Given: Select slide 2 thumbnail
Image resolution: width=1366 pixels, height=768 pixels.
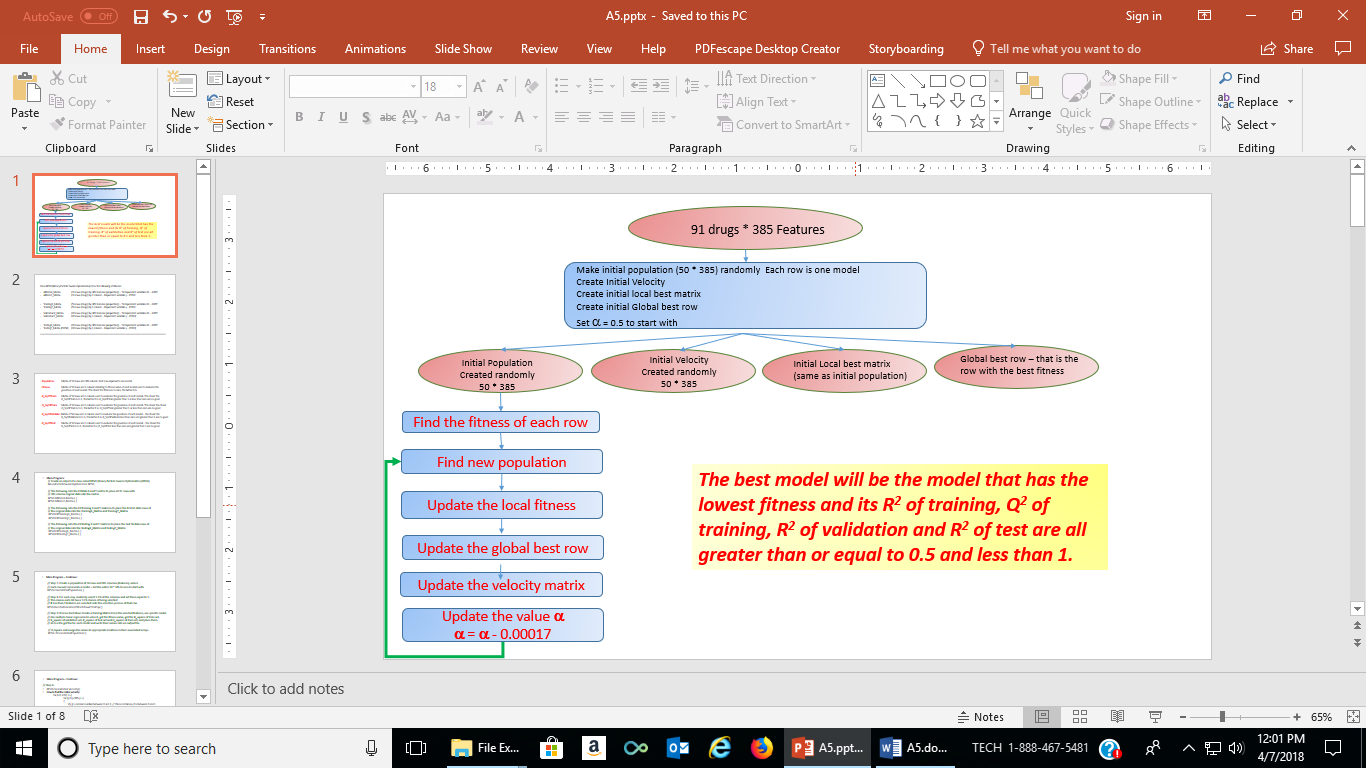Looking at the screenshot, I should (x=105, y=314).
